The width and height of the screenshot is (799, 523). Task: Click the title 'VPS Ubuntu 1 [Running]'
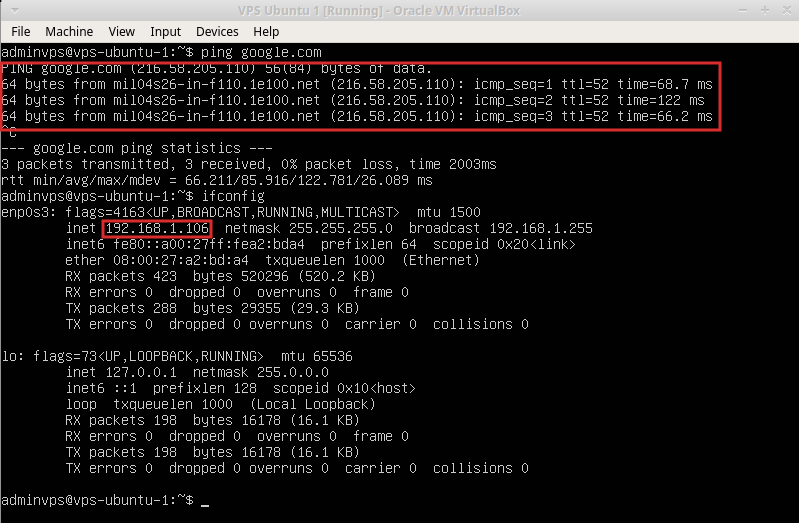pyautogui.click(x=311, y=11)
